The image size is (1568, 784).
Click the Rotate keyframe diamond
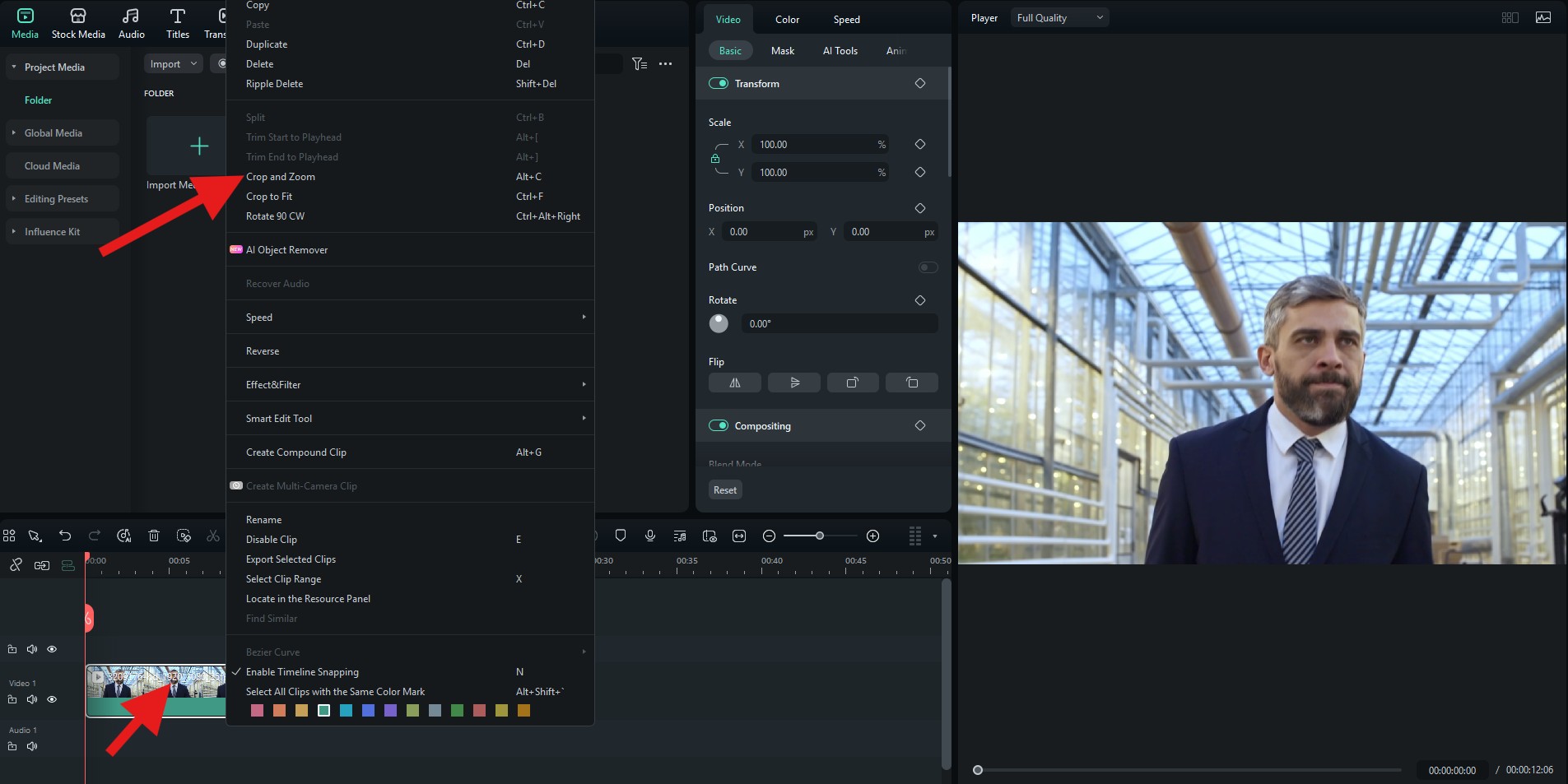tap(920, 300)
